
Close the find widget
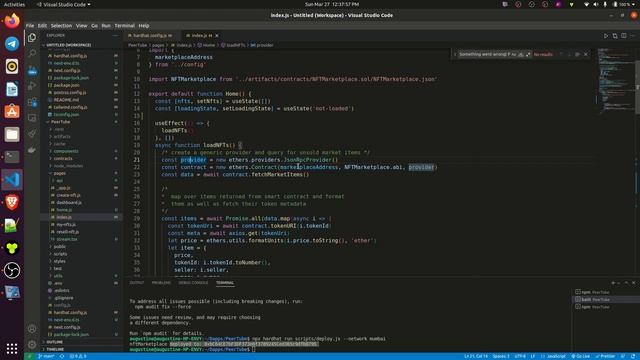point(586,54)
